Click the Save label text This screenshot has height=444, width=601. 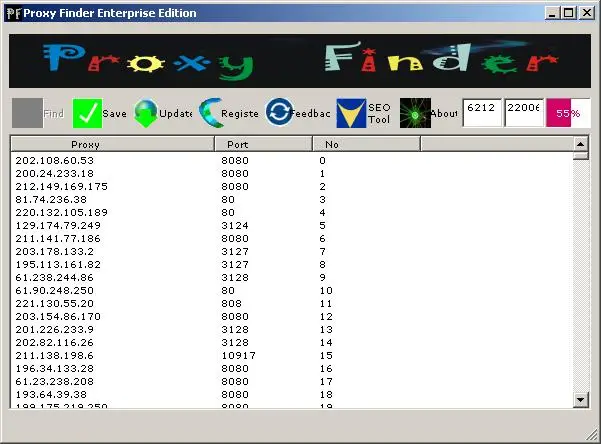tap(114, 113)
